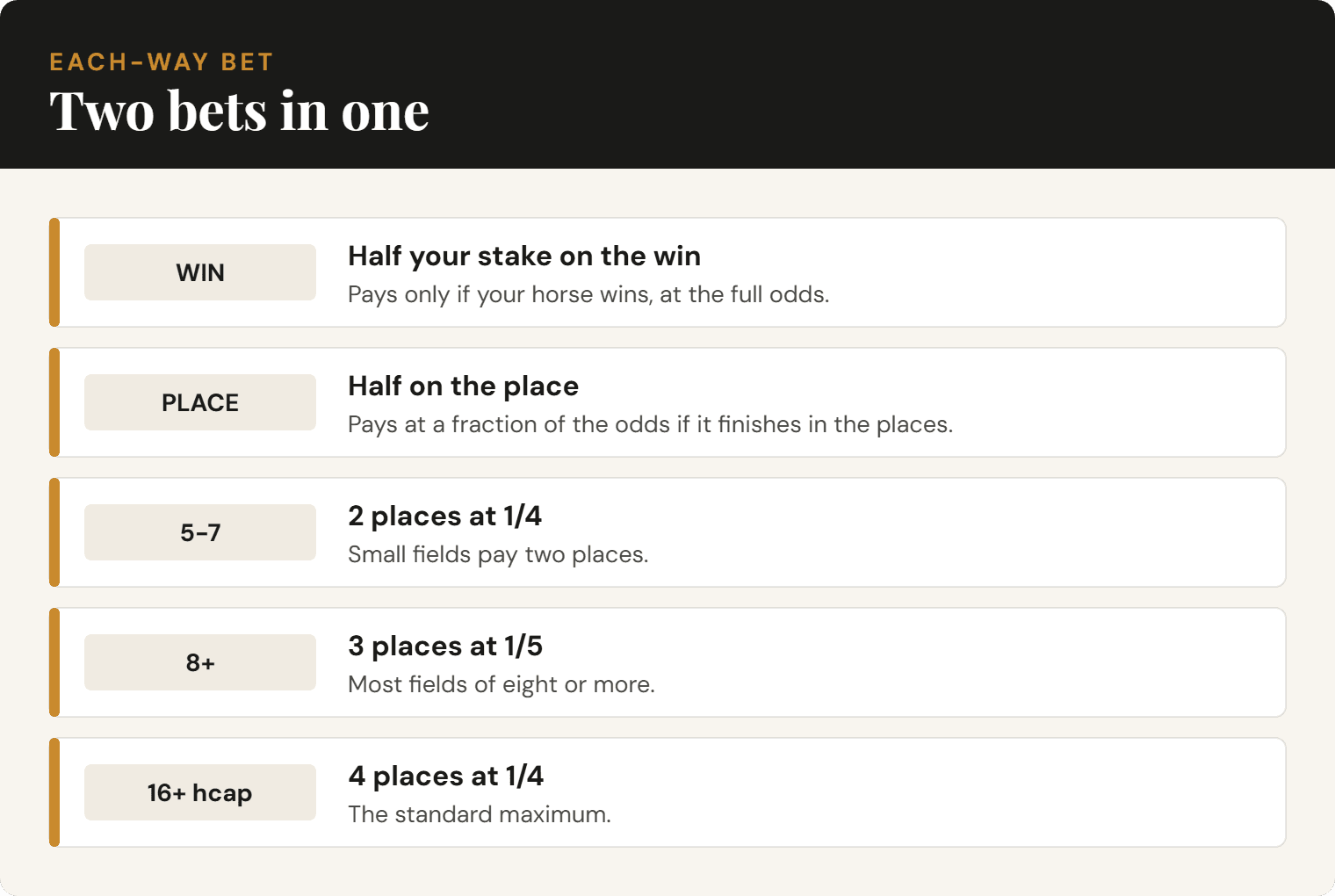
Task: Click 'The standard maximum' text
Action: (480, 814)
